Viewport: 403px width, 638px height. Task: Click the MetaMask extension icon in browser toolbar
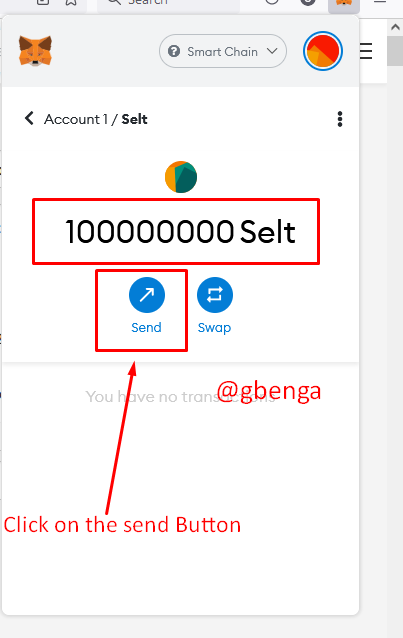pyautogui.click(x=344, y=4)
